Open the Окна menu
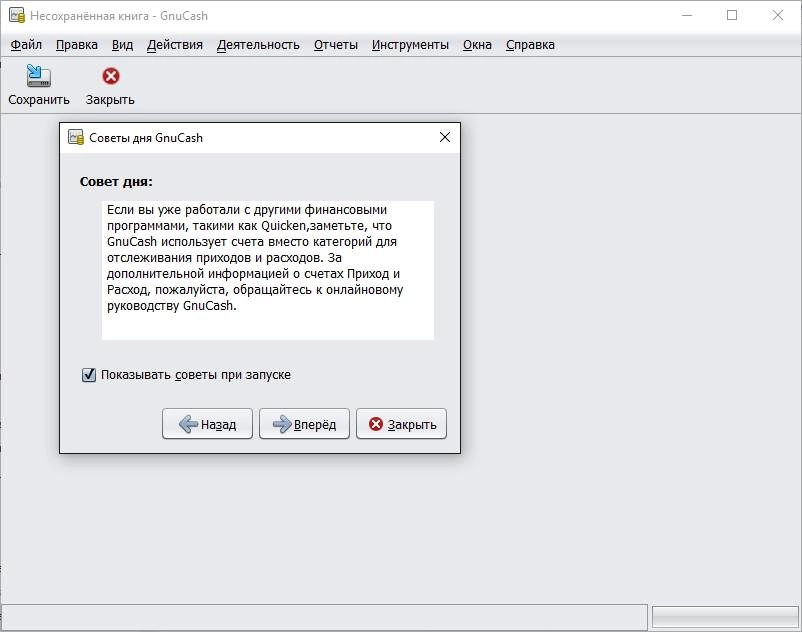The image size is (802, 632). click(x=477, y=45)
